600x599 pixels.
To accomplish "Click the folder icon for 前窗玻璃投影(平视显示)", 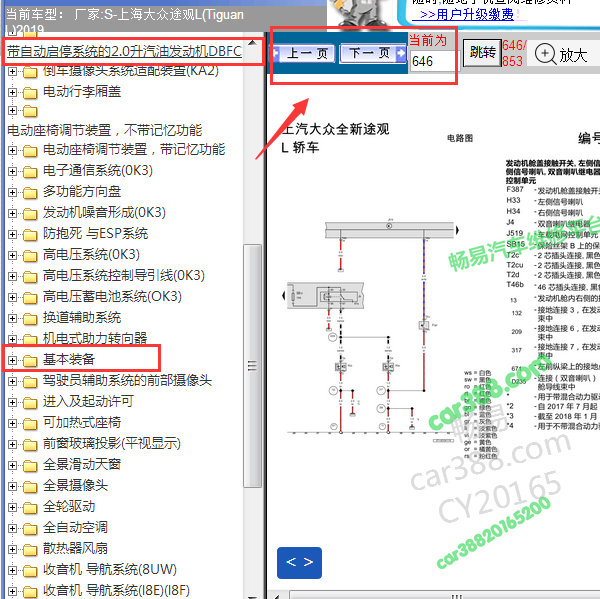I will (30, 445).
